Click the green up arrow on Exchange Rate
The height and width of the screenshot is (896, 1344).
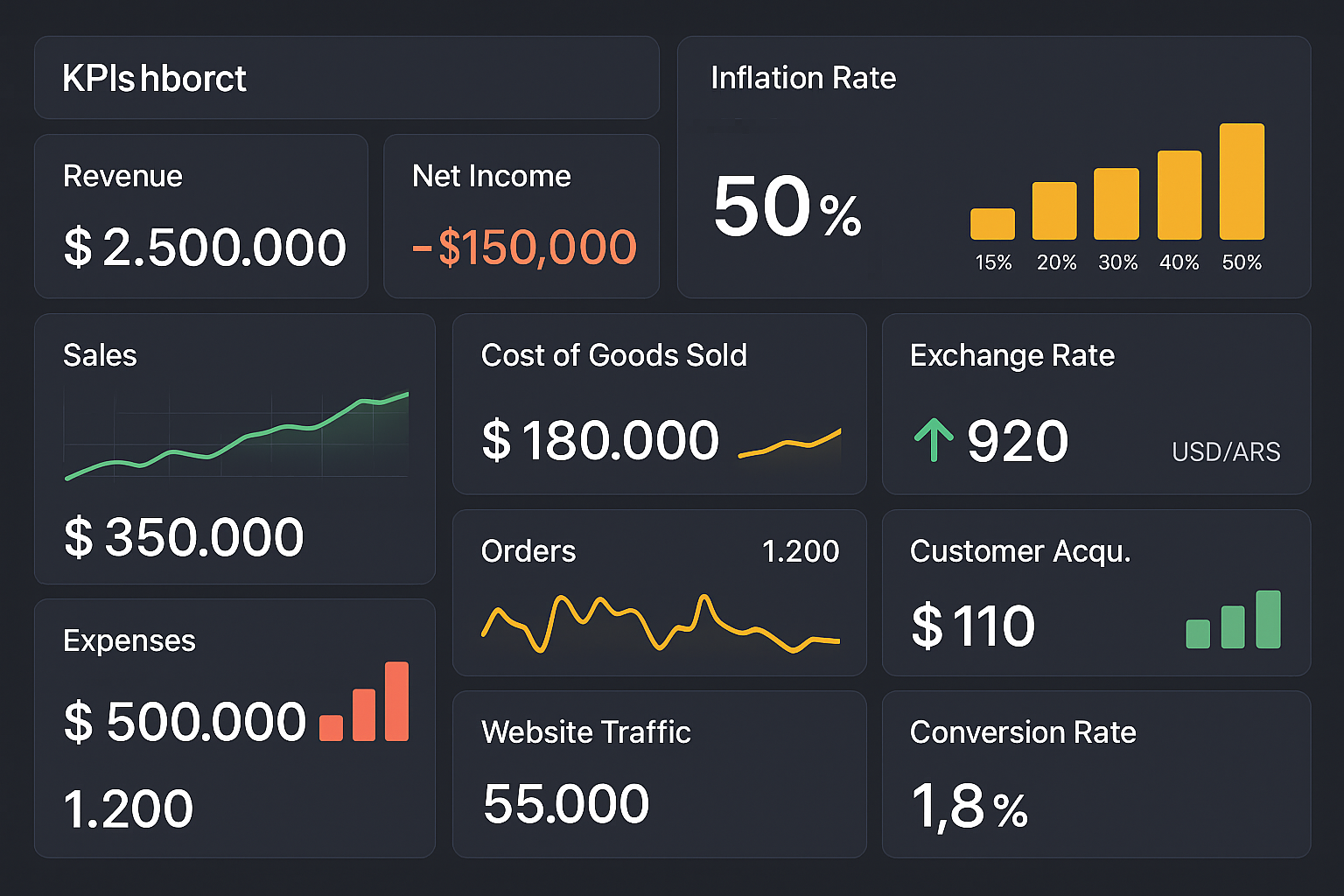(934, 438)
